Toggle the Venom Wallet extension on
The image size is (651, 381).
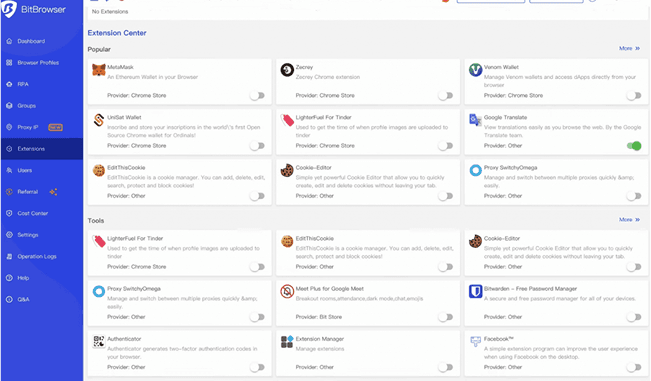634,95
